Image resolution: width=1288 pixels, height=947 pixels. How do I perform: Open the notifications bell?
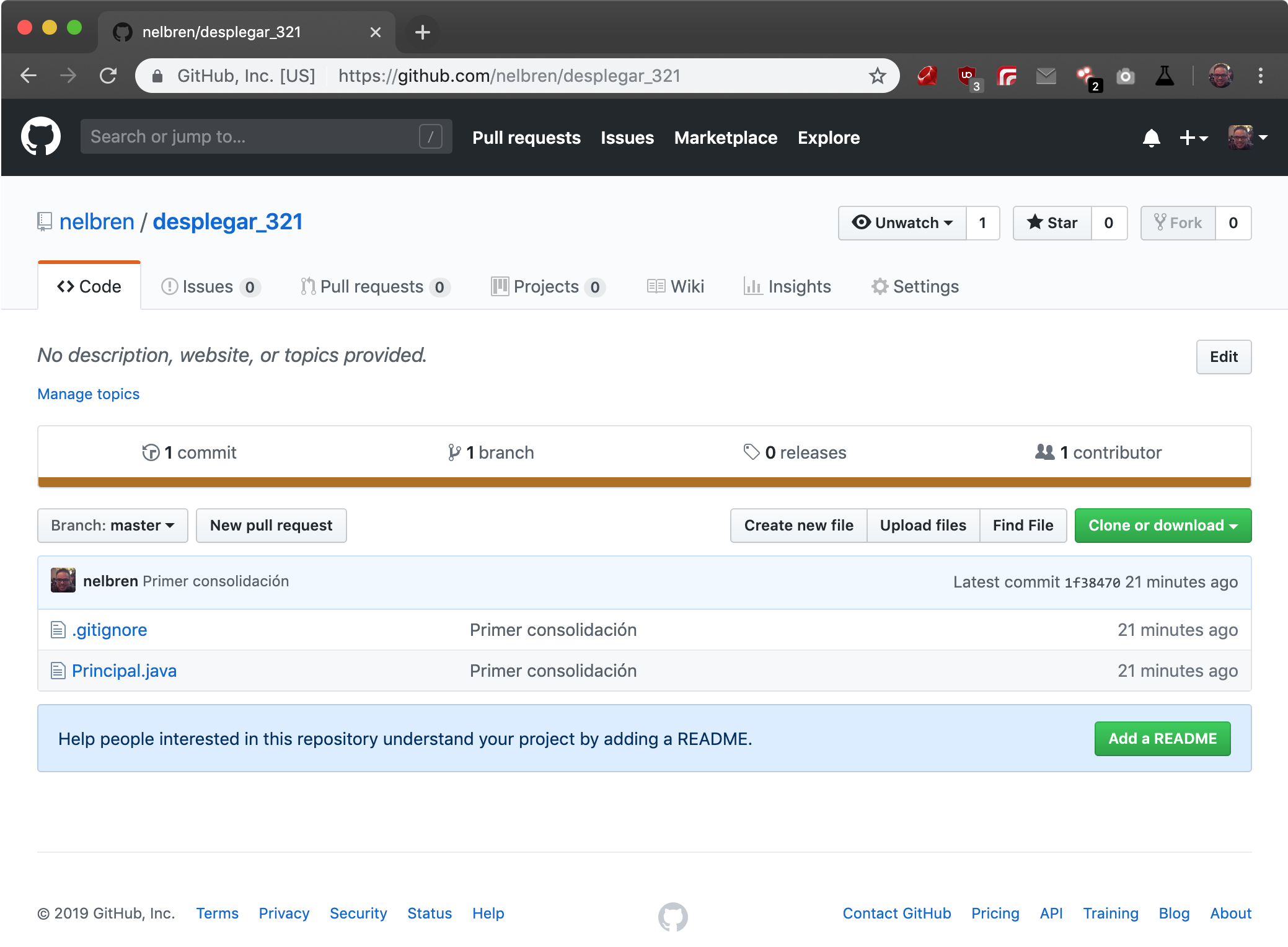click(1151, 138)
